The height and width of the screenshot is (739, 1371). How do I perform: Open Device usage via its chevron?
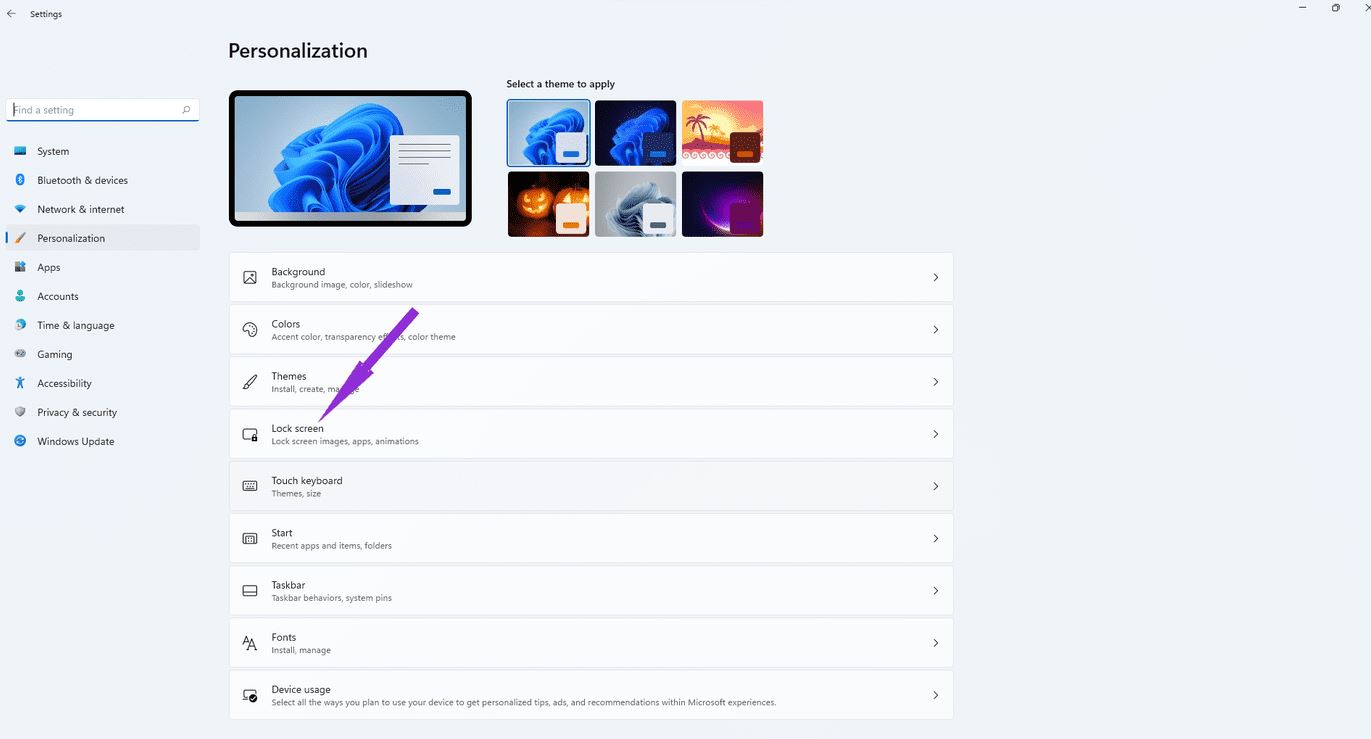(936, 695)
